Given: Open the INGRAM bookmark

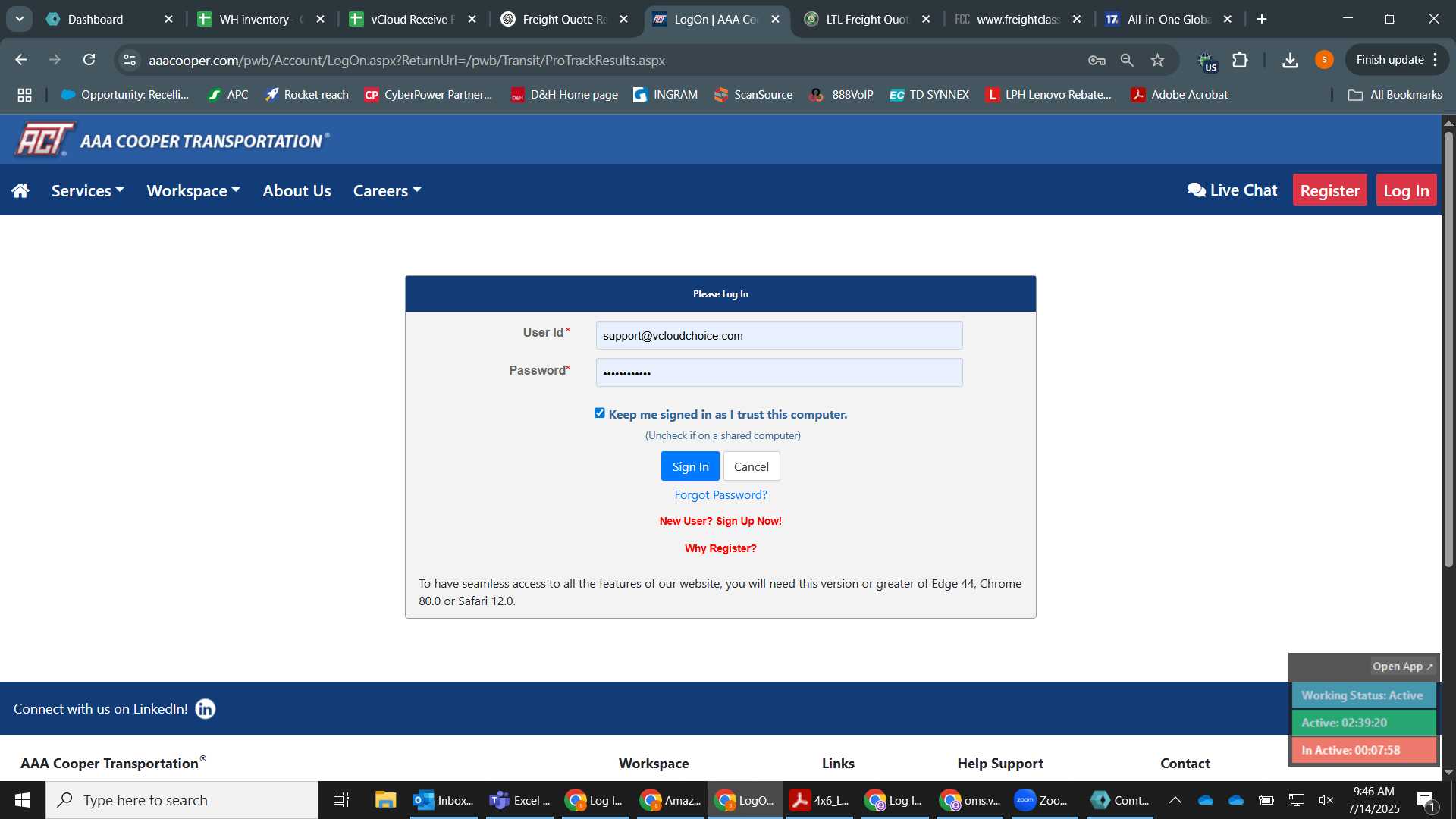Looking at the screenshot, I should tap(665, 95).
